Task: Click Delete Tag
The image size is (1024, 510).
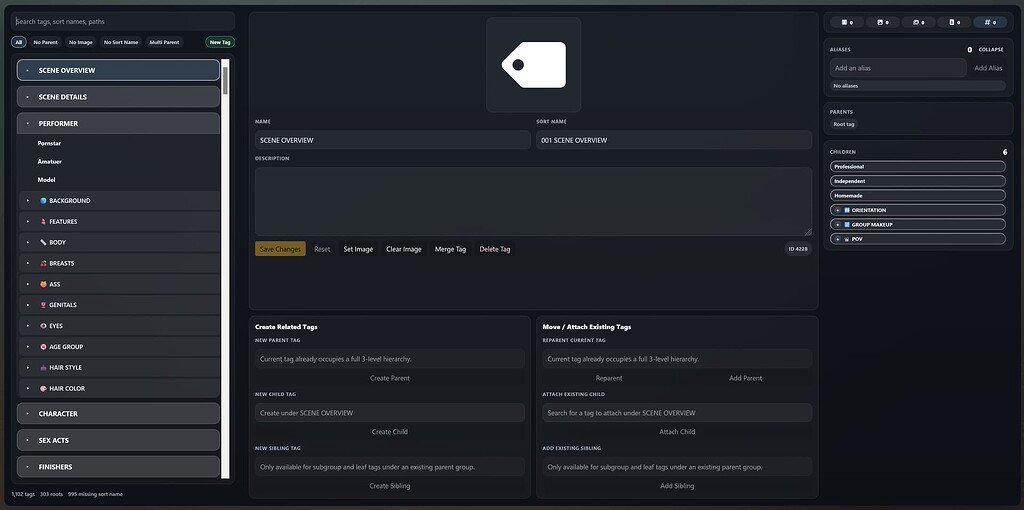Action: (495, 249)
